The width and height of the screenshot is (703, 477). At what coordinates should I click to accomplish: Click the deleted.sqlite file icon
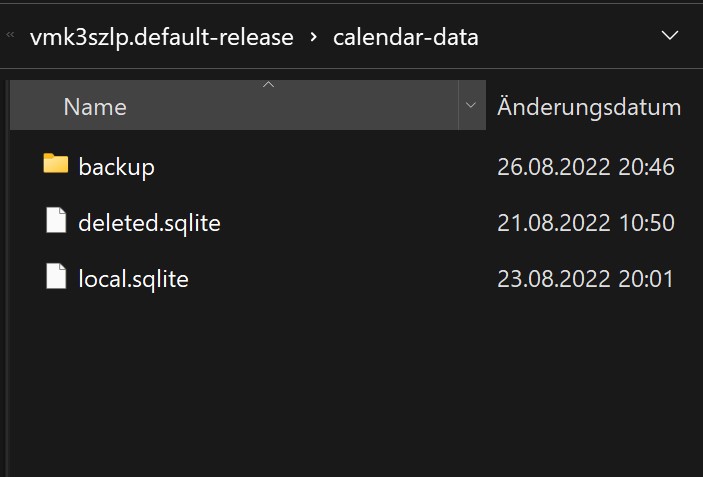click(56, 221)
